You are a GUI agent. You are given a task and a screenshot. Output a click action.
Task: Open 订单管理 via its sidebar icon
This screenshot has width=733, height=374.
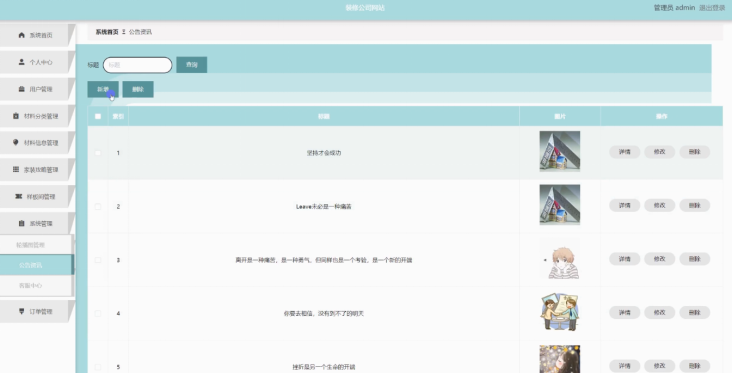click(x=22, y=311)
